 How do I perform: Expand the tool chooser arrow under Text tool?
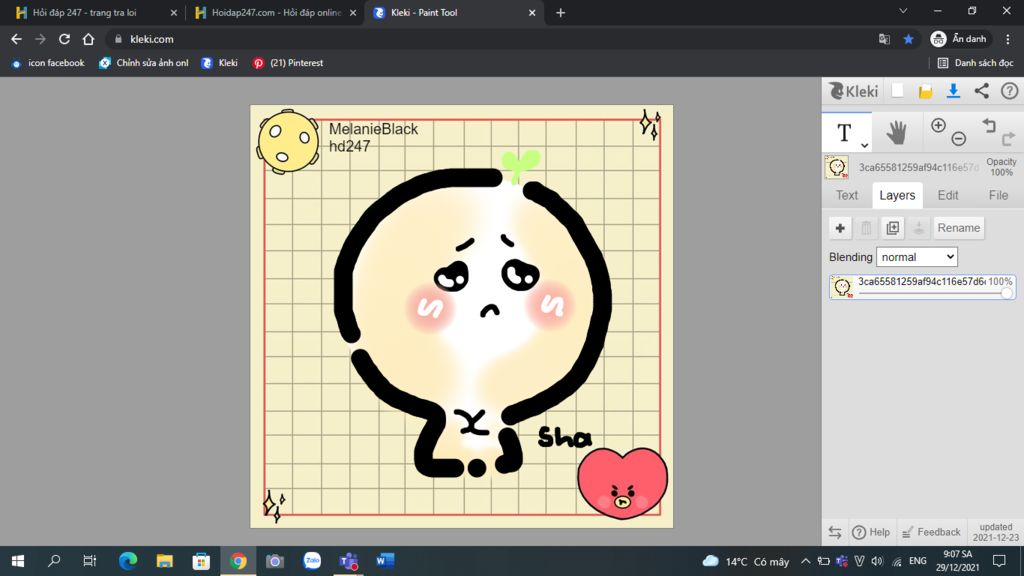864,146
